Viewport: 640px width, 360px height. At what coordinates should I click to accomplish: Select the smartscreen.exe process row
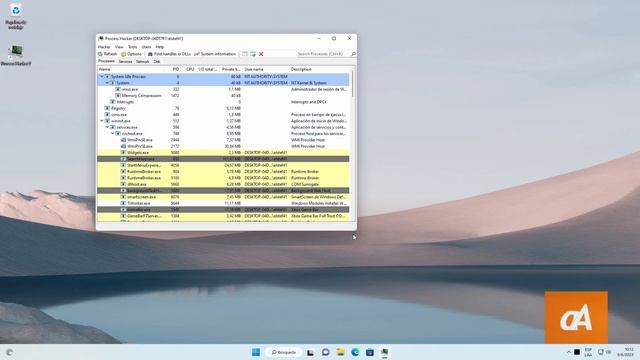(x=223, y=197)
